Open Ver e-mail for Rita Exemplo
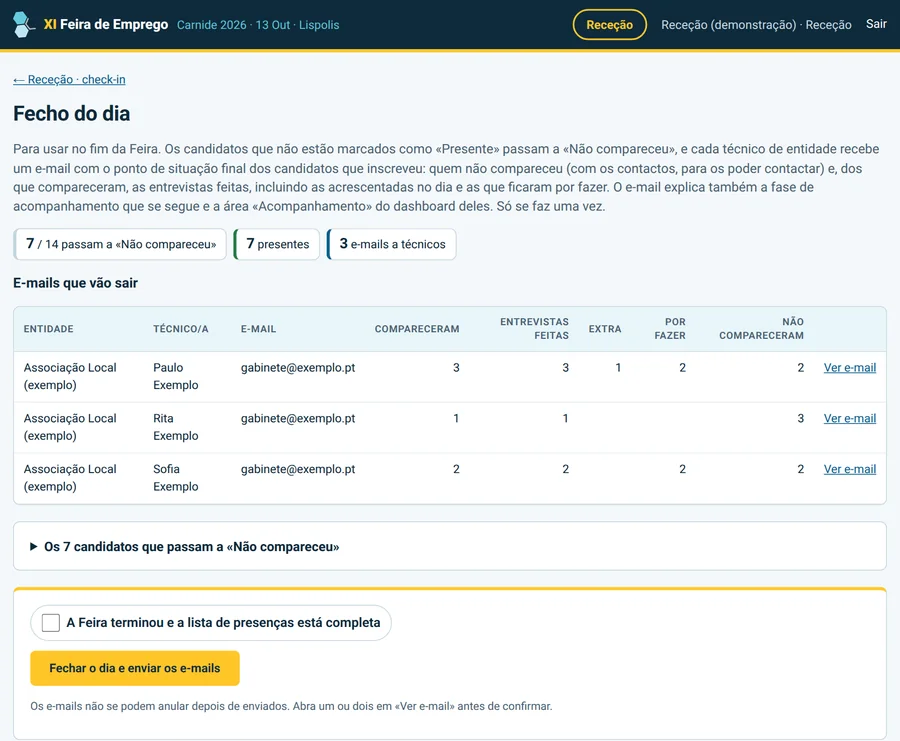The height and width of the screenshot is (741, 900). pyautogui.click(x=849, y=418)
